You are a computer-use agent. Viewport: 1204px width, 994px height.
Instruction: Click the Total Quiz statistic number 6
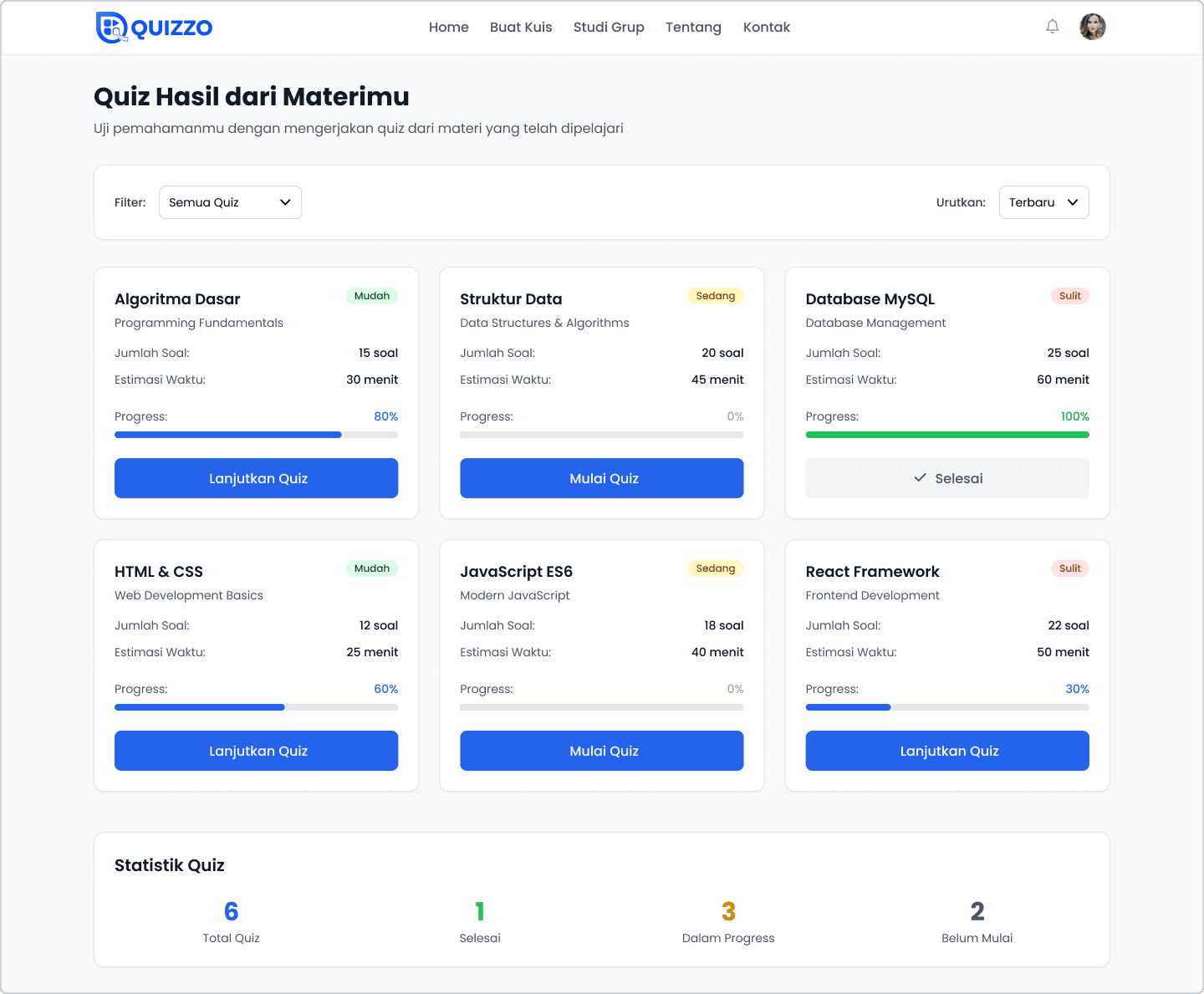point(232,911)
